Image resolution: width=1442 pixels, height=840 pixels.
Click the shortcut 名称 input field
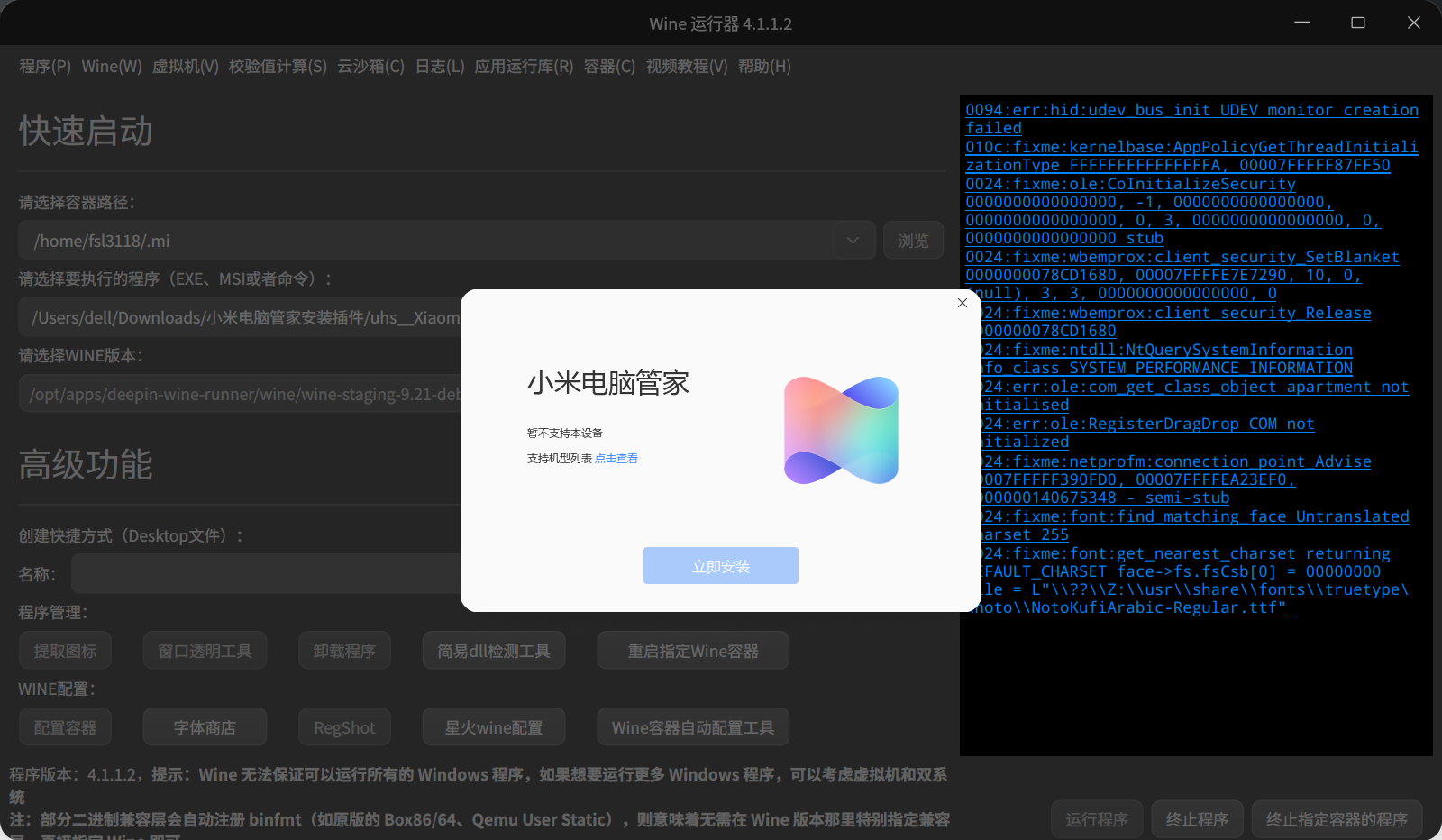(266, 574)
